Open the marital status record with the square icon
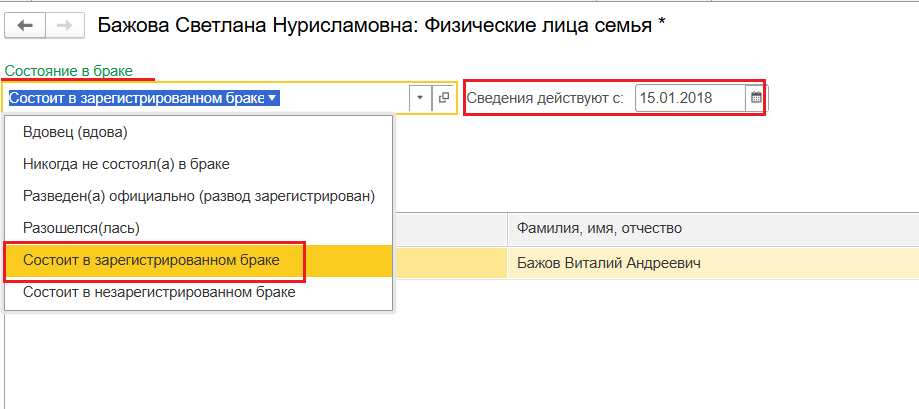 pos(444,98)
